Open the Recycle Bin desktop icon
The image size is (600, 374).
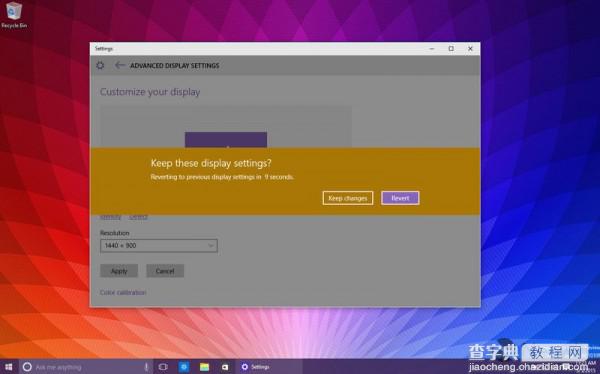click(x=14, y=15)
